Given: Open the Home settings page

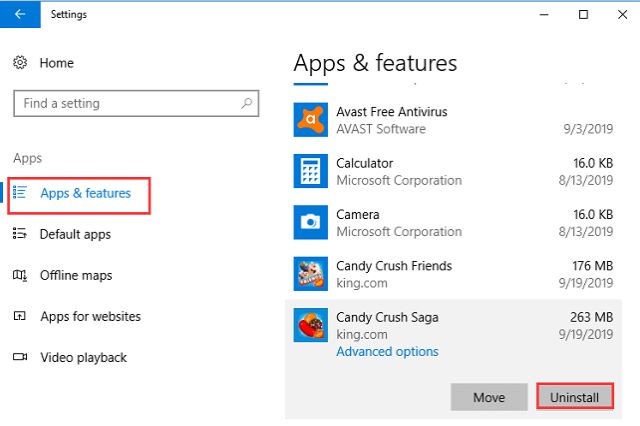Looking at the screenshot, I should pyautogui.click(x=56, y=63).
